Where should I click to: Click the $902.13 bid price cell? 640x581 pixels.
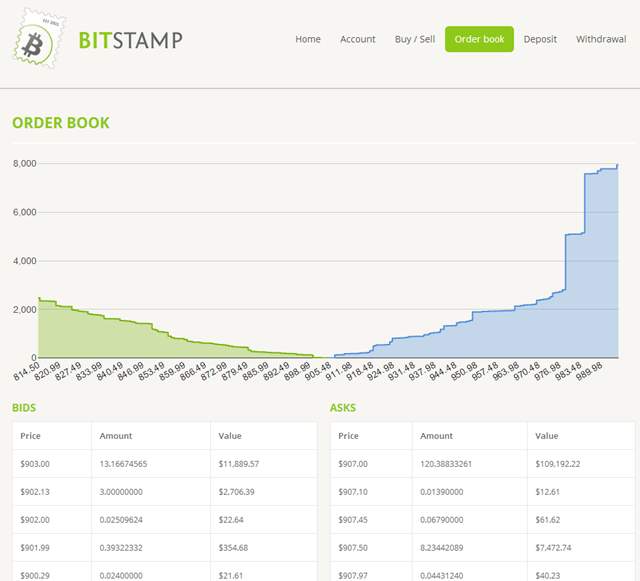coord(35,492)
